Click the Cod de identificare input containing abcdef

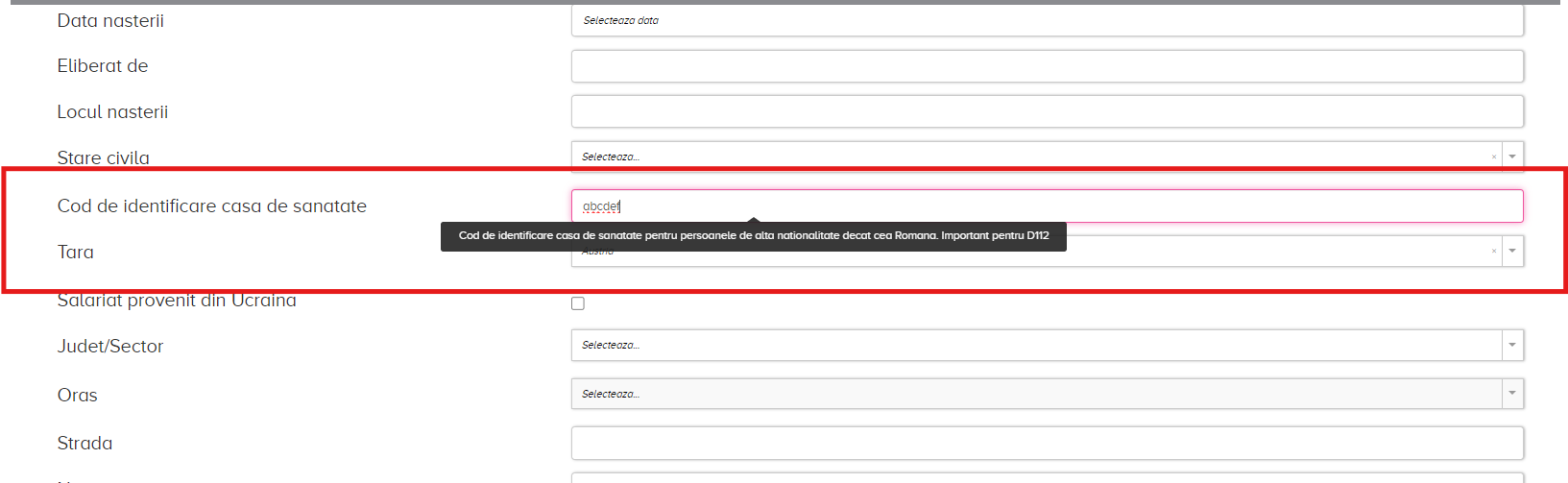(x=1047, y=205)
